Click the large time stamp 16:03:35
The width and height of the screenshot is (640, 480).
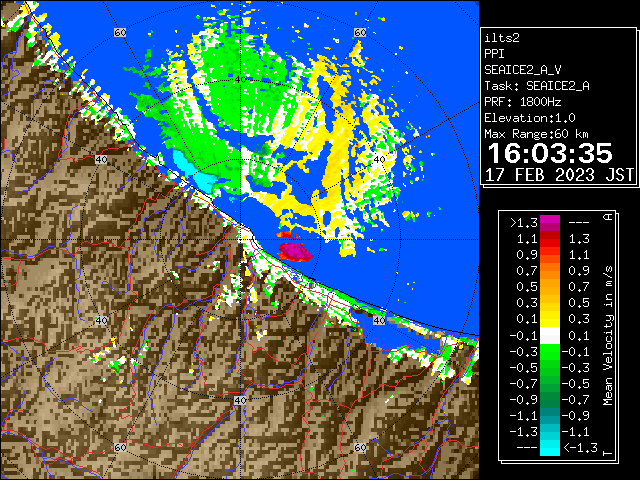tap(550, 153)
